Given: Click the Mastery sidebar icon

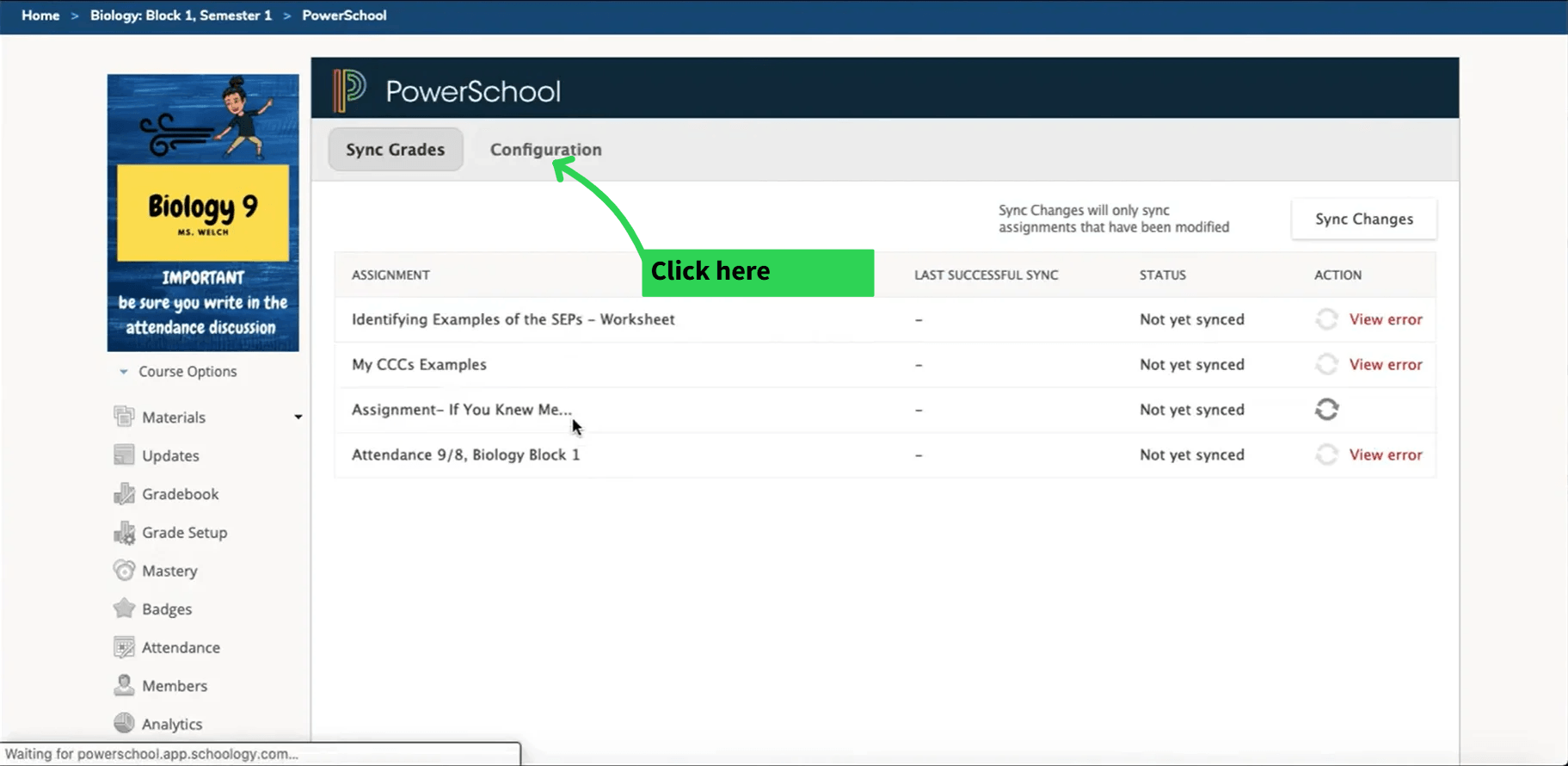Looking at the screenshot, I should (x=124, y=571).
